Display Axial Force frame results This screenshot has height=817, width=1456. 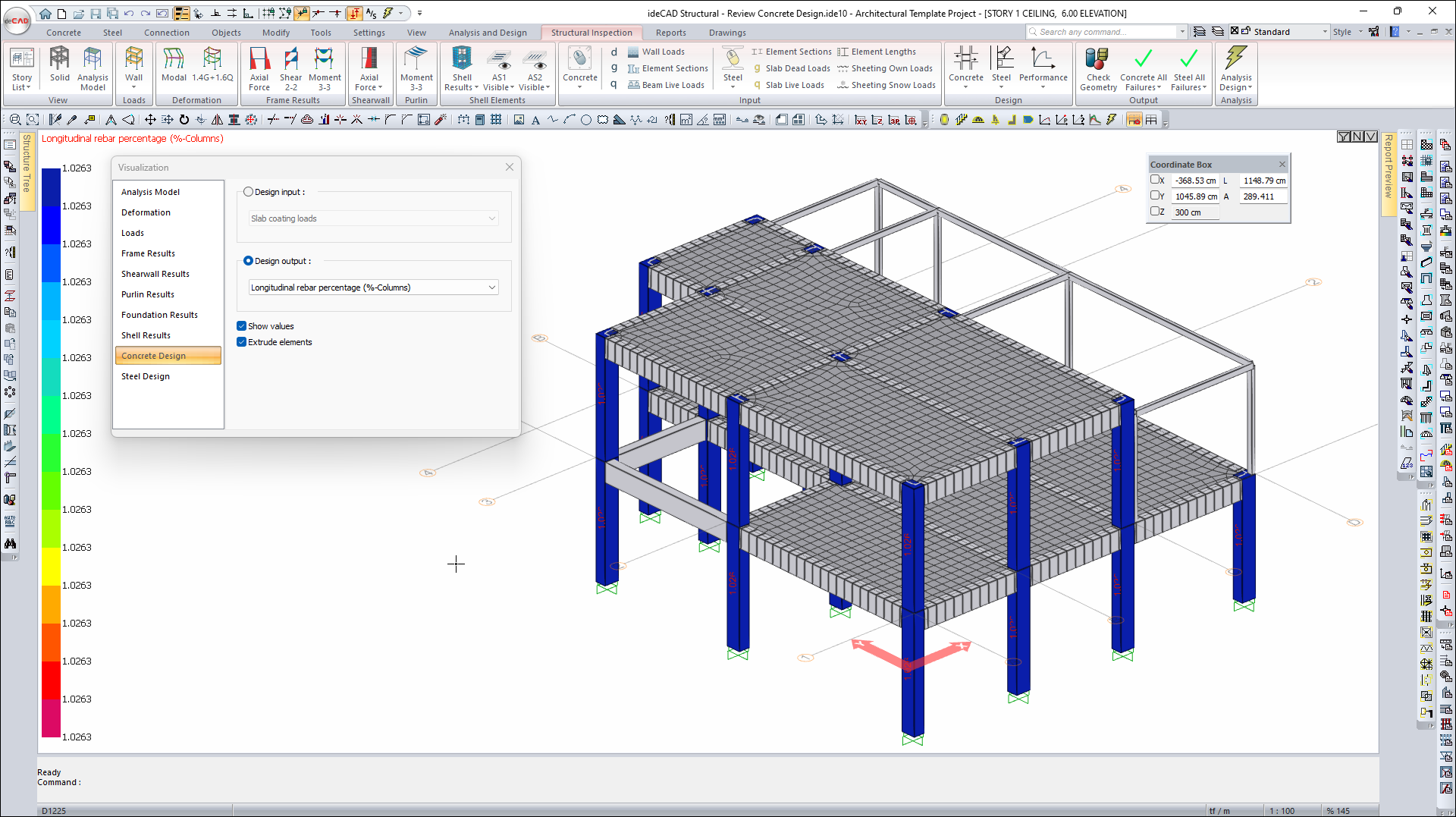259,68
